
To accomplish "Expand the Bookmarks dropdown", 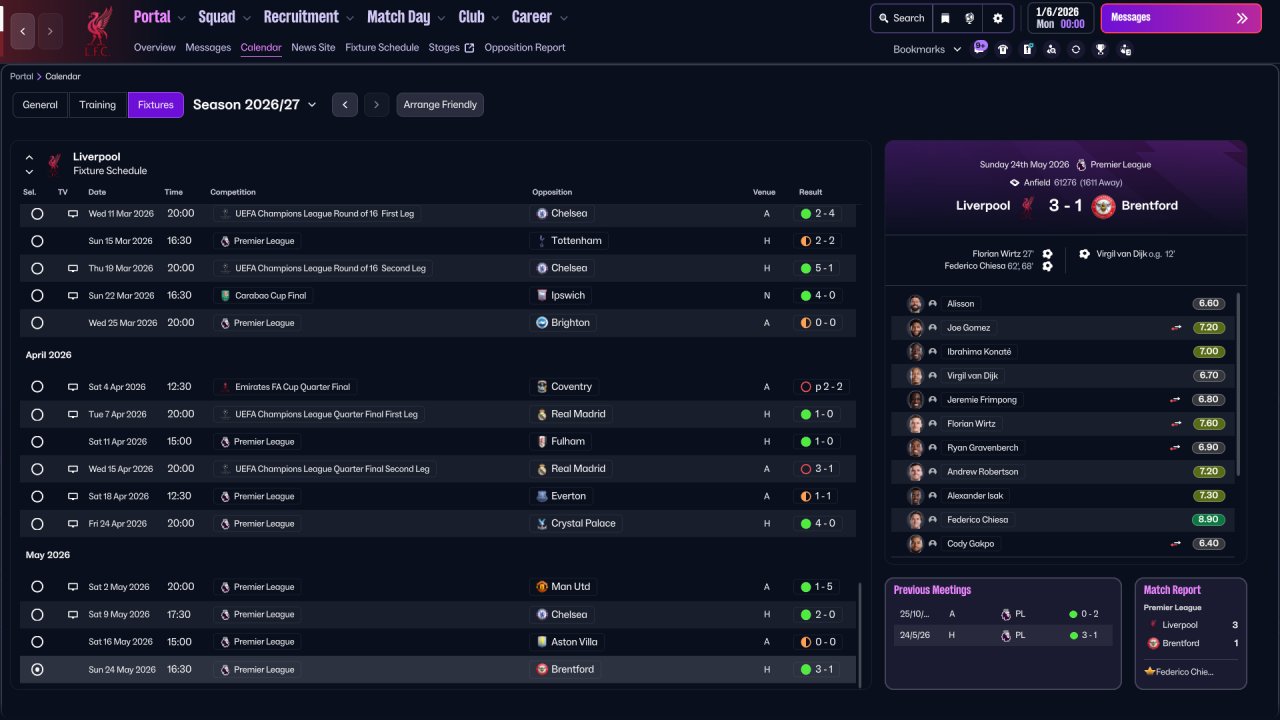I will coord(927,49).
